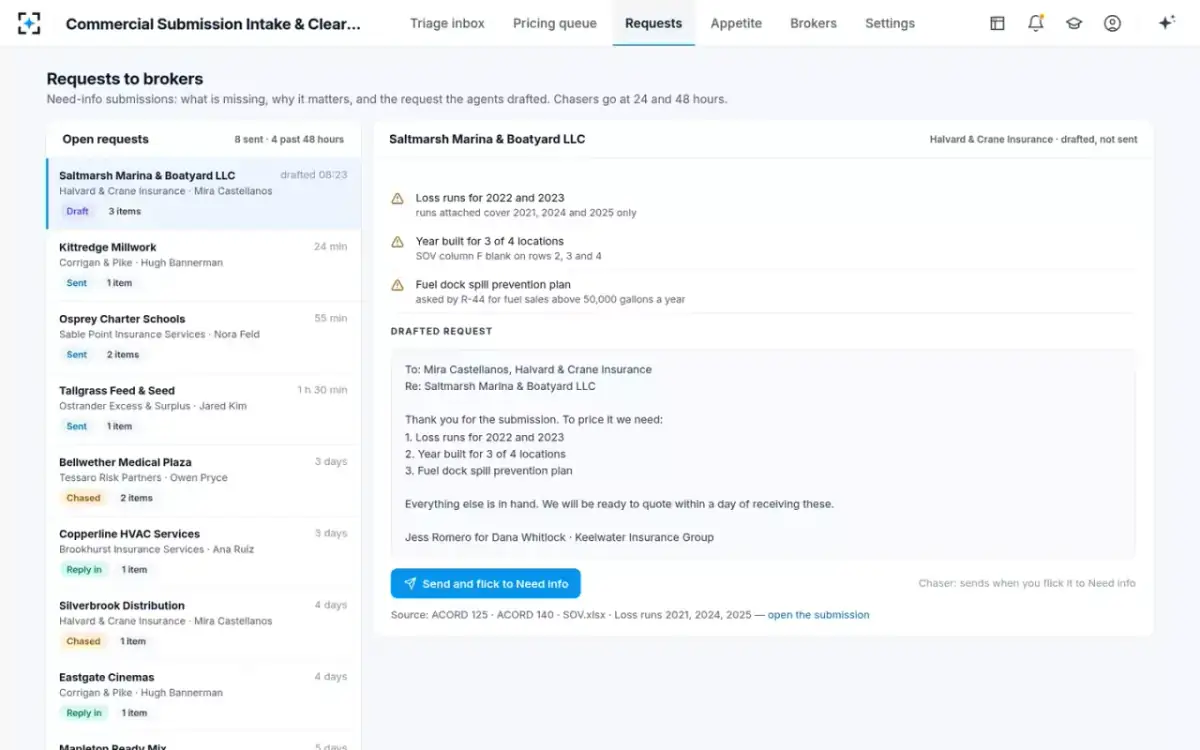
Task: Open the Eastgate Cinemas request
Action: [204, 697]
